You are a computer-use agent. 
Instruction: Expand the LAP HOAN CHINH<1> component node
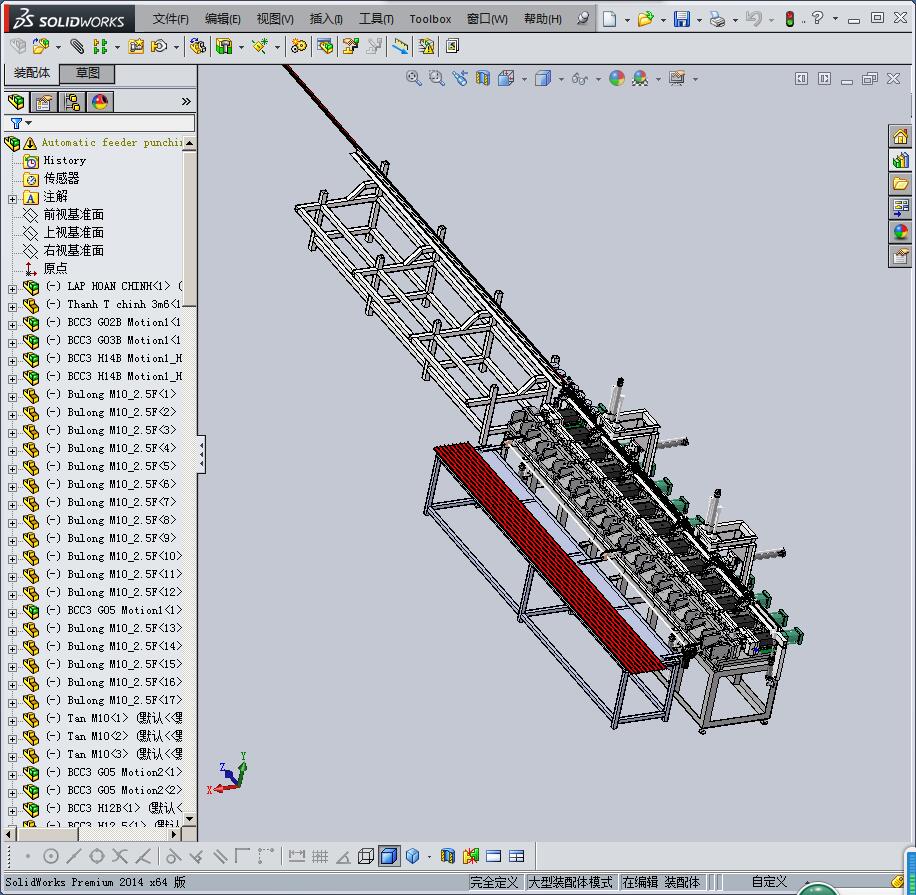(13, 288)
